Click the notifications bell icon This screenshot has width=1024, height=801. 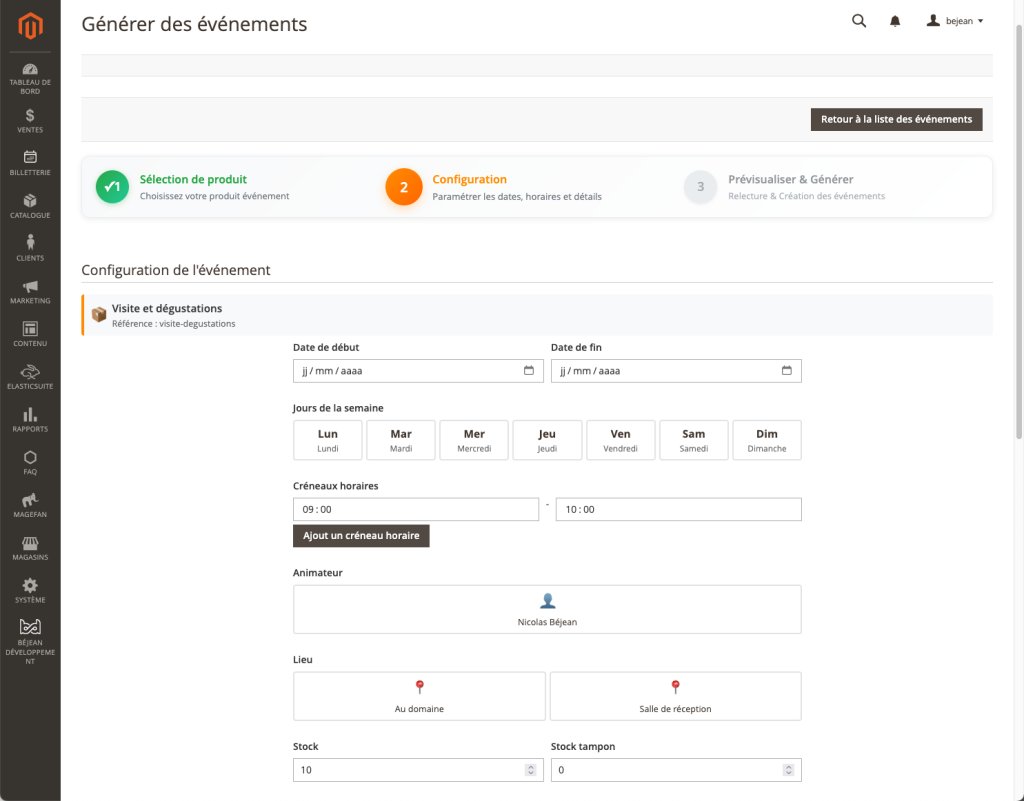click(x=894, y=20)
